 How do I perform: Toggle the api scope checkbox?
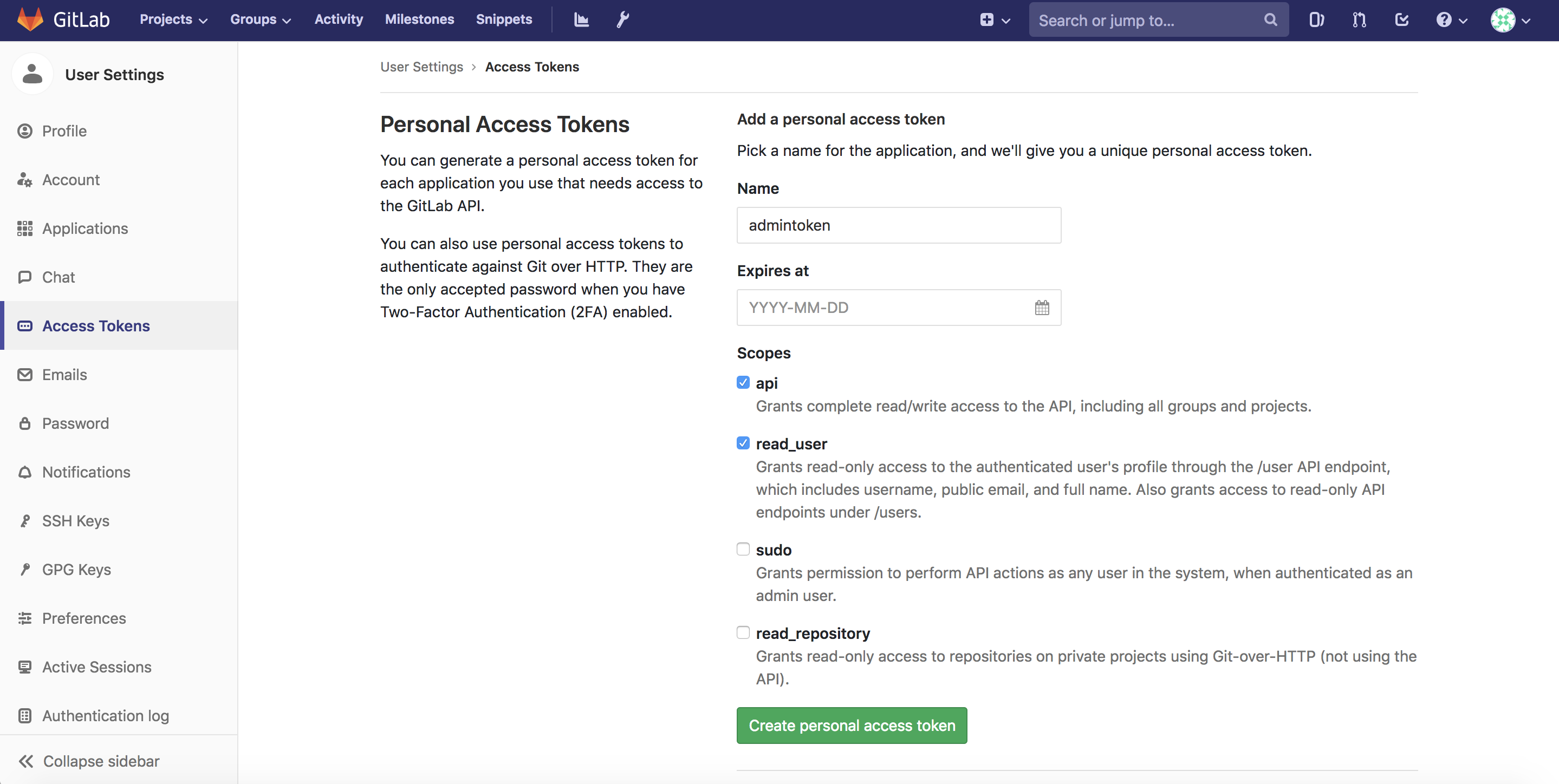(x=743, y=382)
